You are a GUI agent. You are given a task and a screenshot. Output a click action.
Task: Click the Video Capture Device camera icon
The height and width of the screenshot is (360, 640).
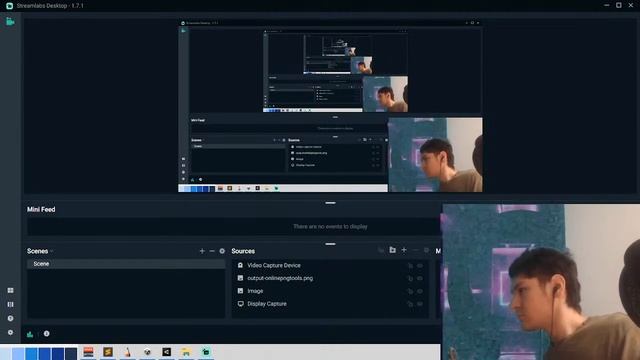[240, 265]
